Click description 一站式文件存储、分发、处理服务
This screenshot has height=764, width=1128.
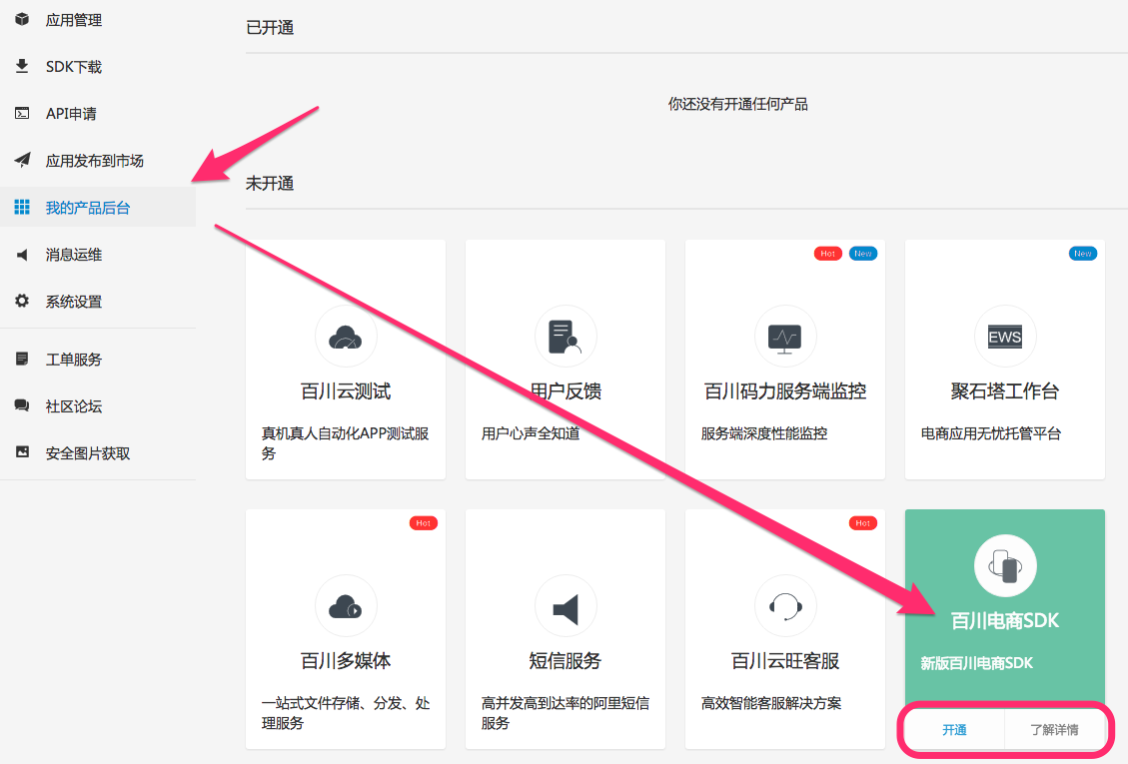coord(345,713)
